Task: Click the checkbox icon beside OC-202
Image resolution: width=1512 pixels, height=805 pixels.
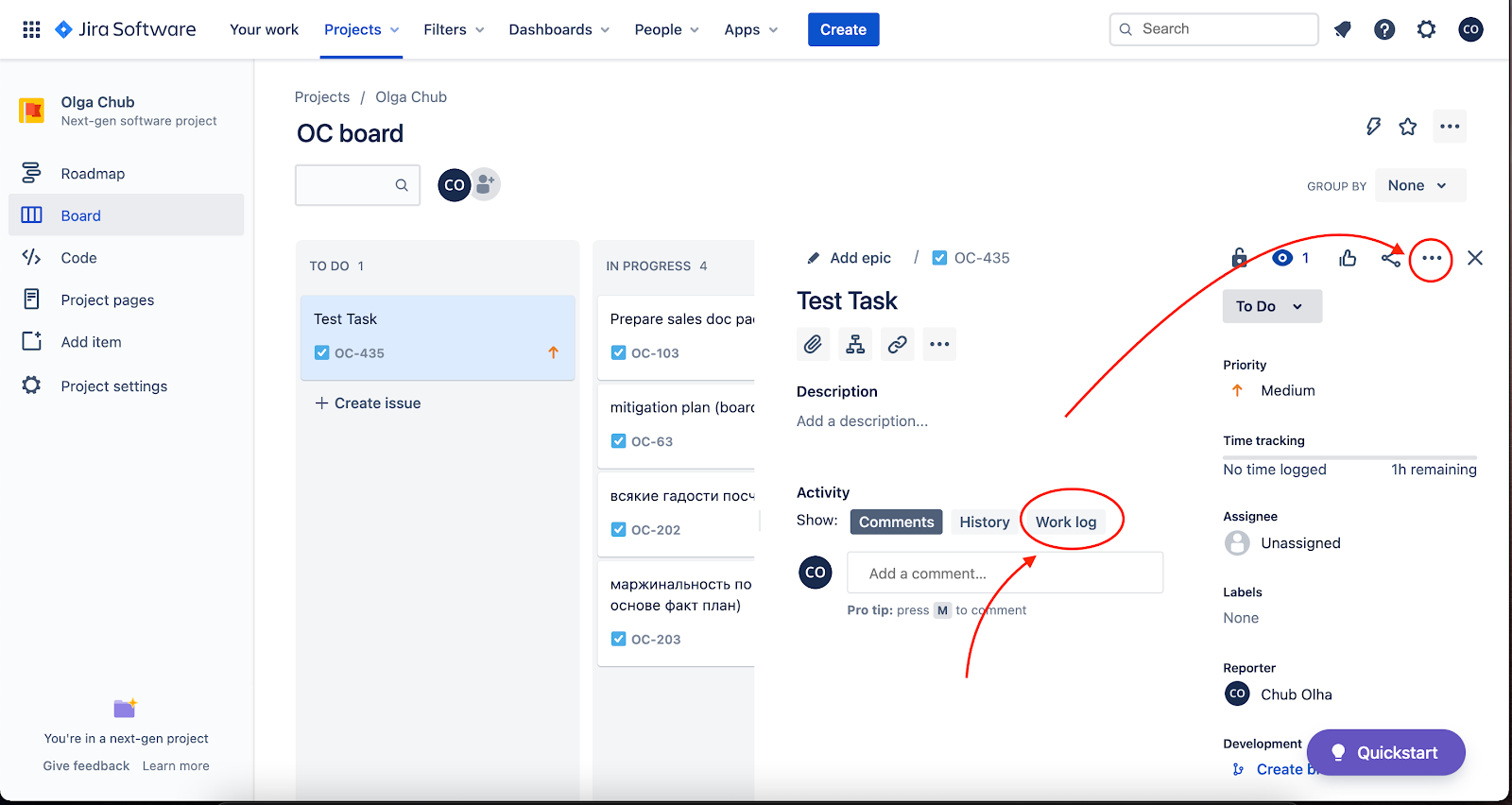Action: point(619,530)
